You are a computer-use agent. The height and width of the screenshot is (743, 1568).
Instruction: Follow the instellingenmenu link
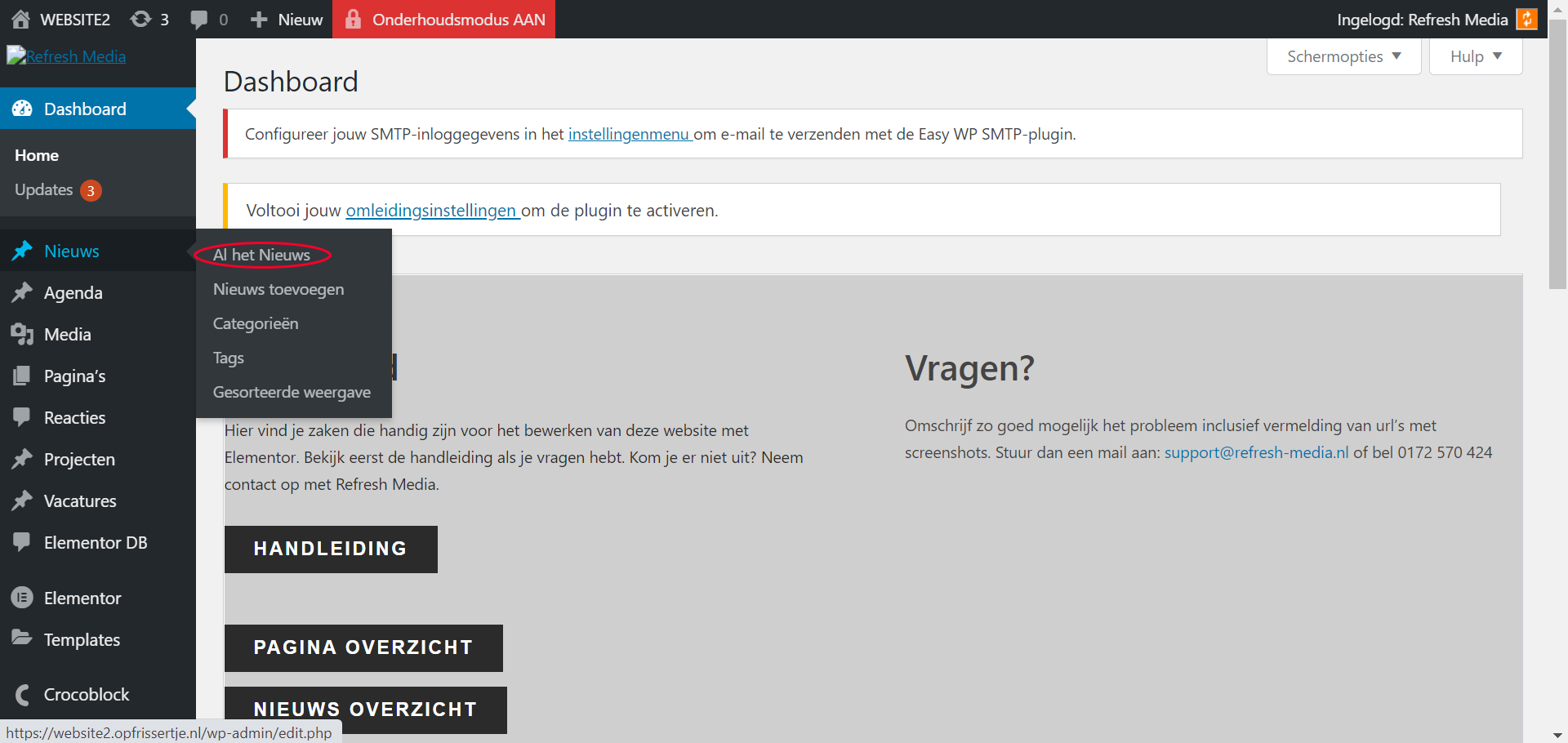point(629,134)
